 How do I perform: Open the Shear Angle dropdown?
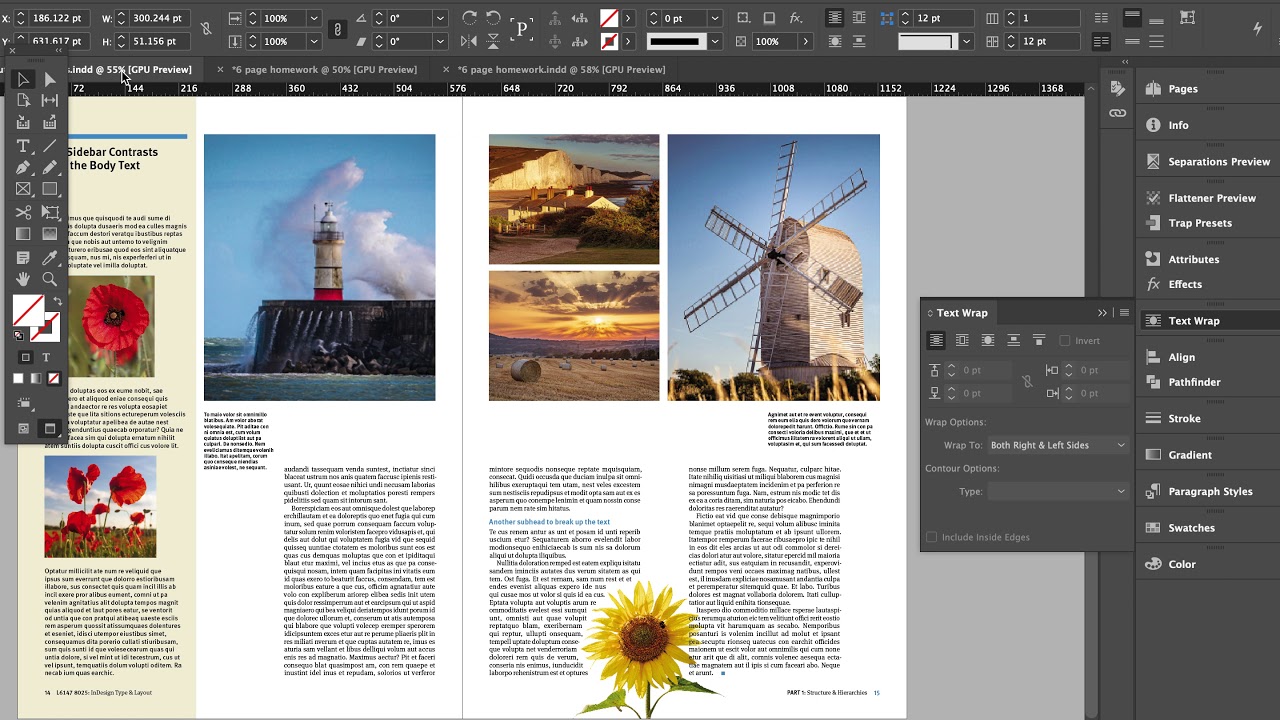[x=440, y=41]
